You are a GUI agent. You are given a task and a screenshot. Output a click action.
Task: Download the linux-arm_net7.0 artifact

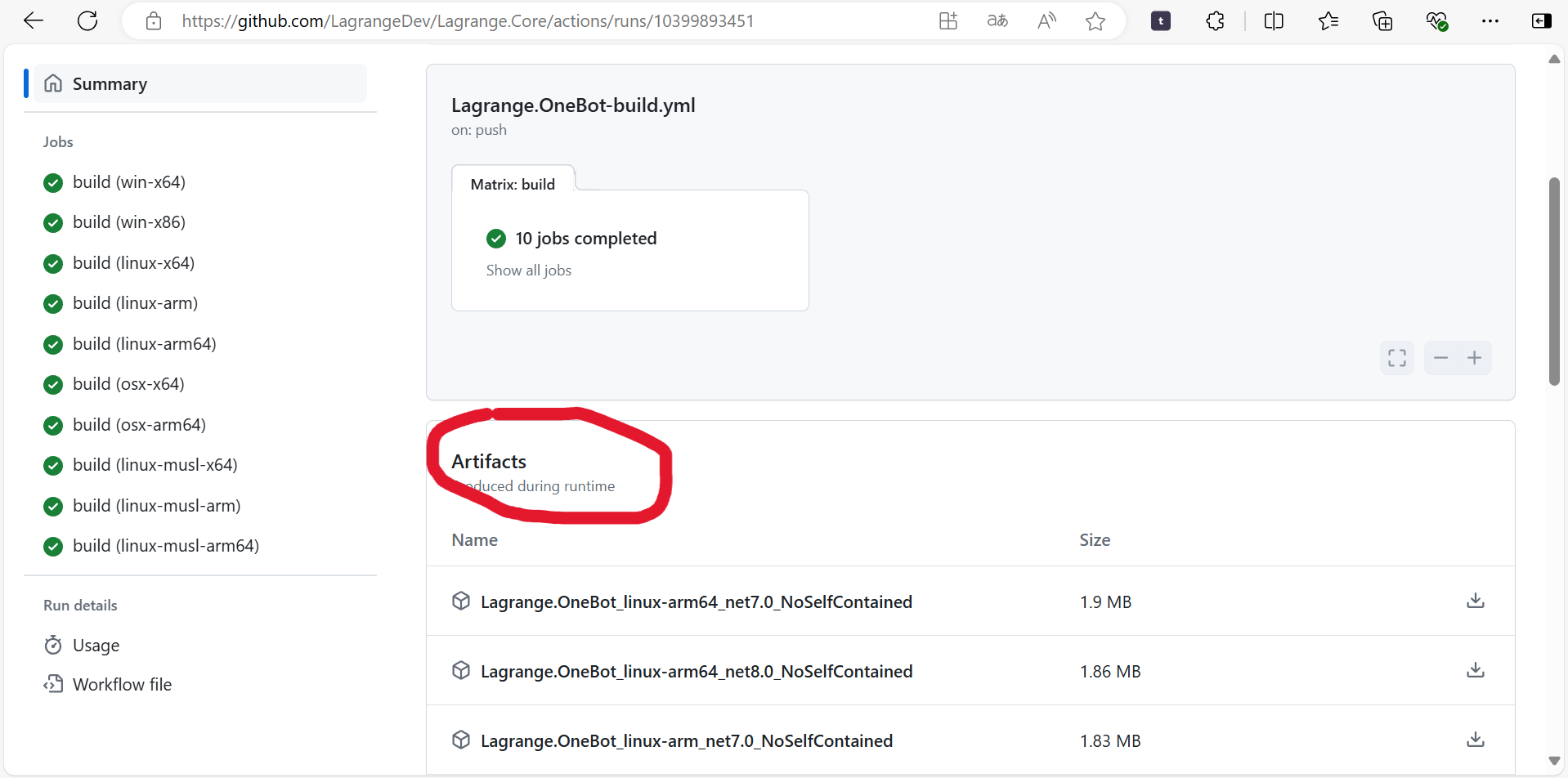point(1475,740)
